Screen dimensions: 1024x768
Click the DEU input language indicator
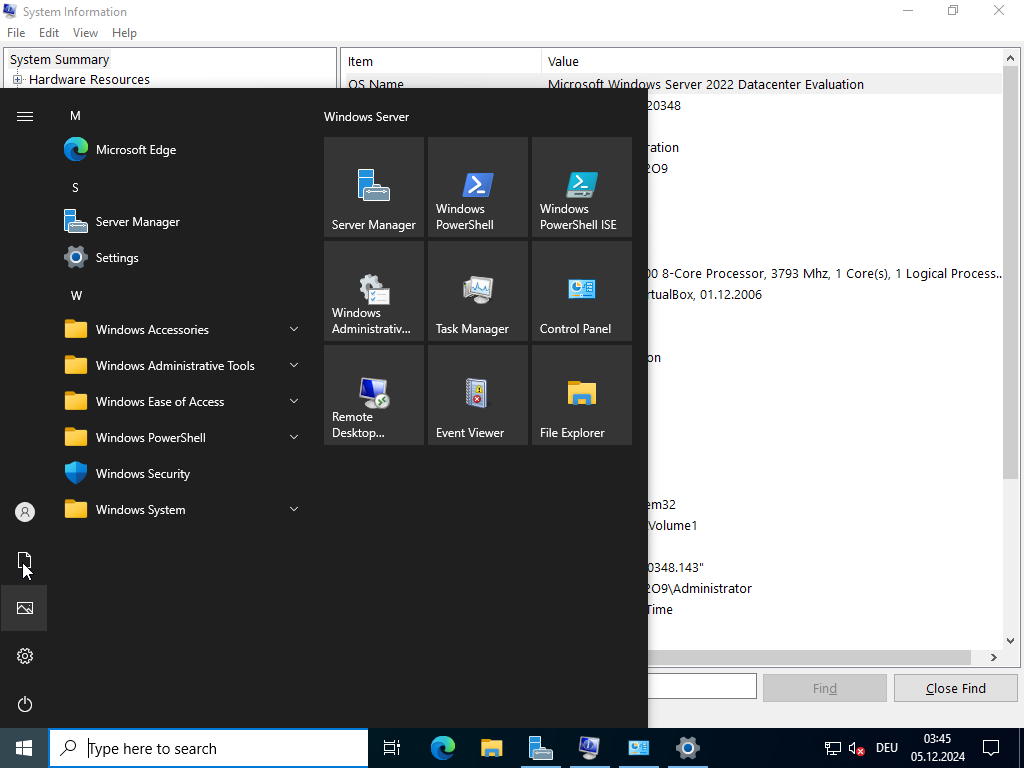[886, 748]
